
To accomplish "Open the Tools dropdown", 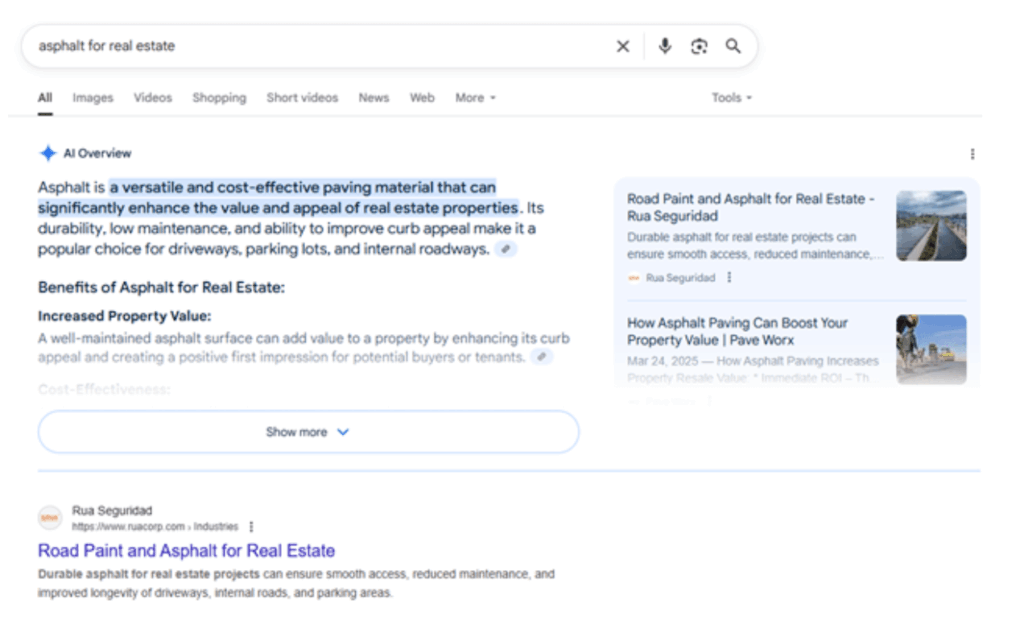I will click(731, 97).
